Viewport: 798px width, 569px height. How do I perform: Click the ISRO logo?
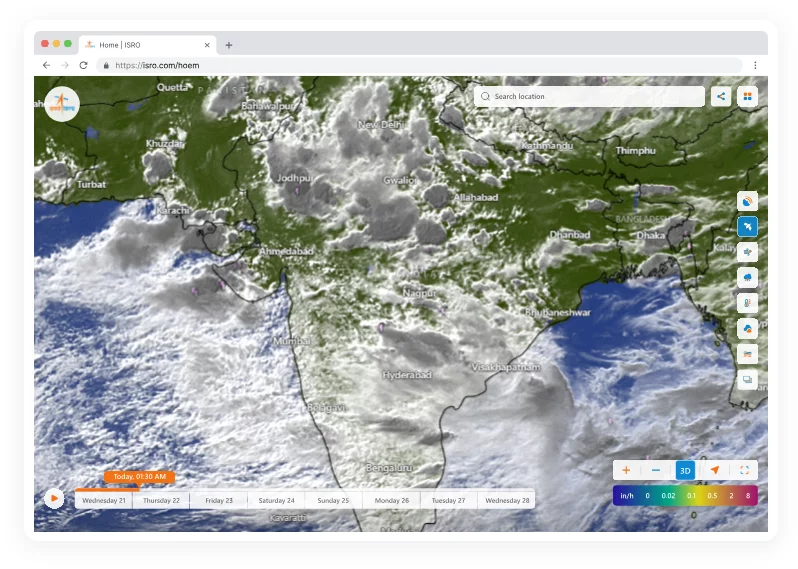coord(62,104)
